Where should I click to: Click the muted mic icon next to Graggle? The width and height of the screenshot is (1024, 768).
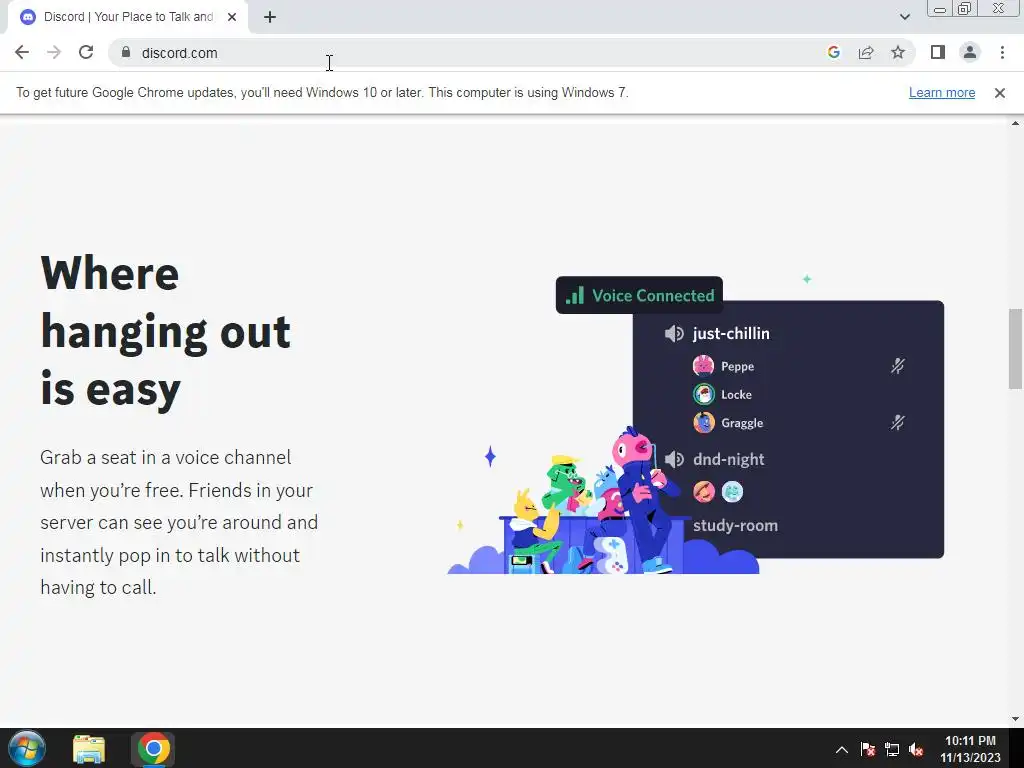[x=897, y=423]
